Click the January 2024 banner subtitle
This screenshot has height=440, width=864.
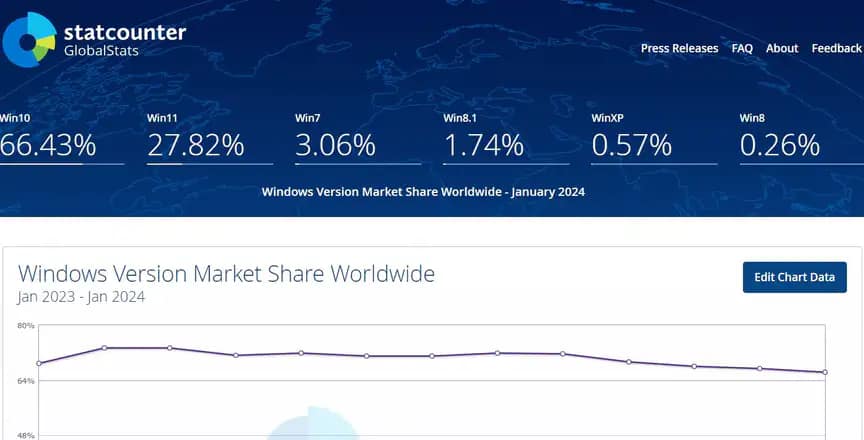(422, 191)
